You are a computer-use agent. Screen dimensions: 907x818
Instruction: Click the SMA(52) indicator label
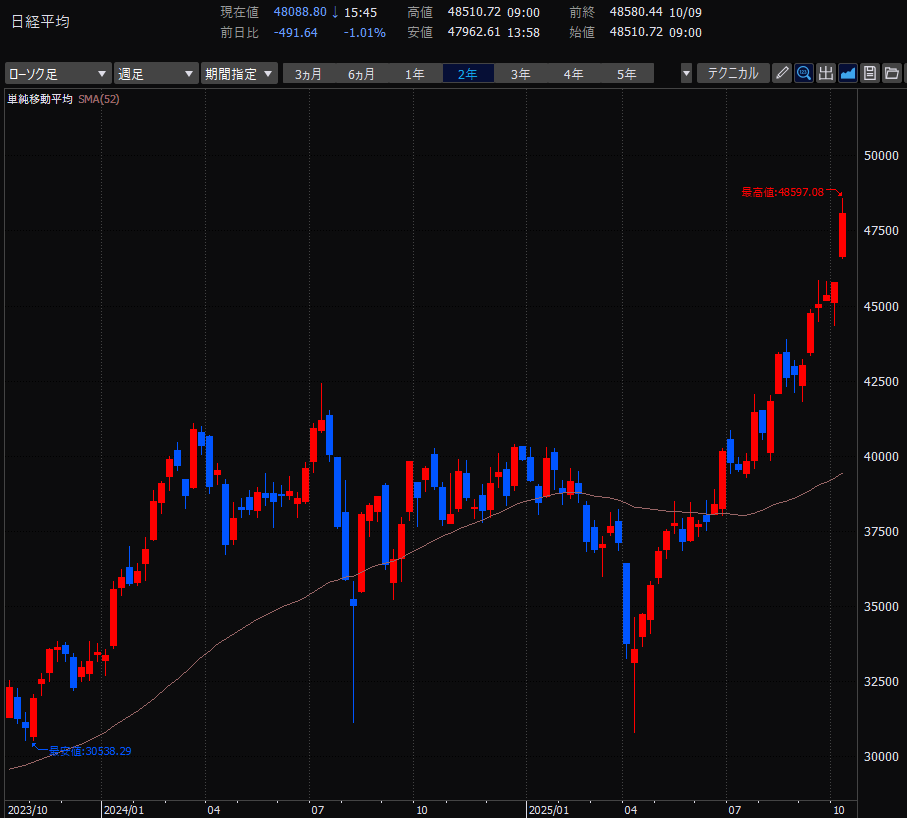point(99,99)
